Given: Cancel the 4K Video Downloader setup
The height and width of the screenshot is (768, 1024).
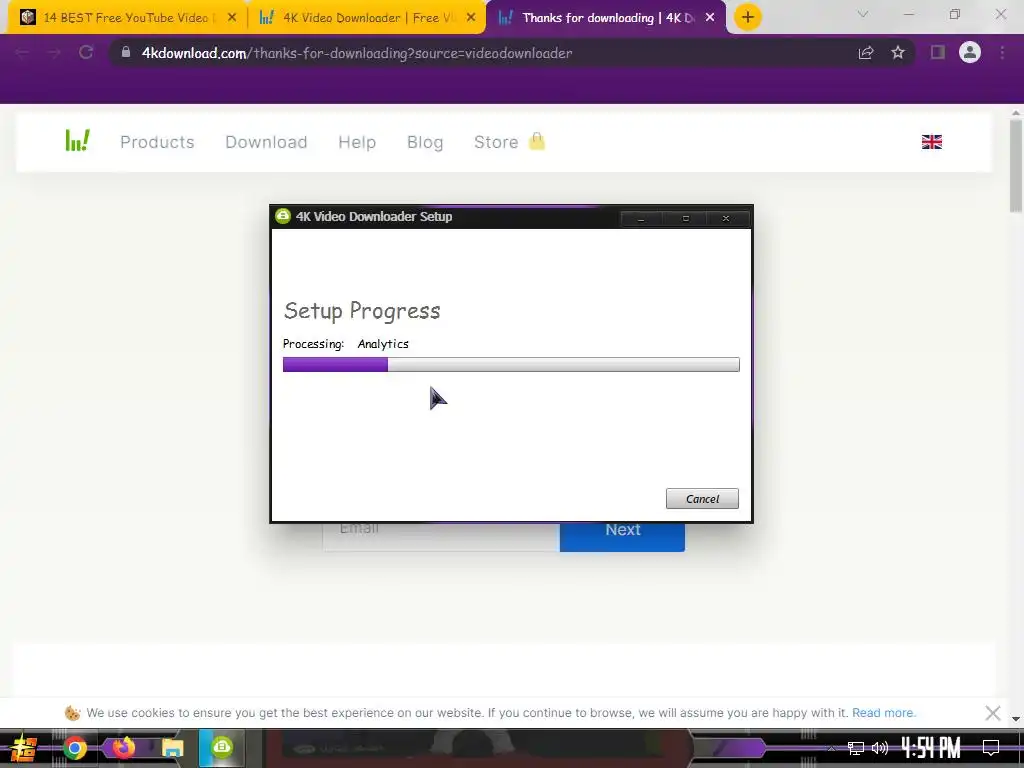Looking at the screenshot, I should click(x=702, y=499).
